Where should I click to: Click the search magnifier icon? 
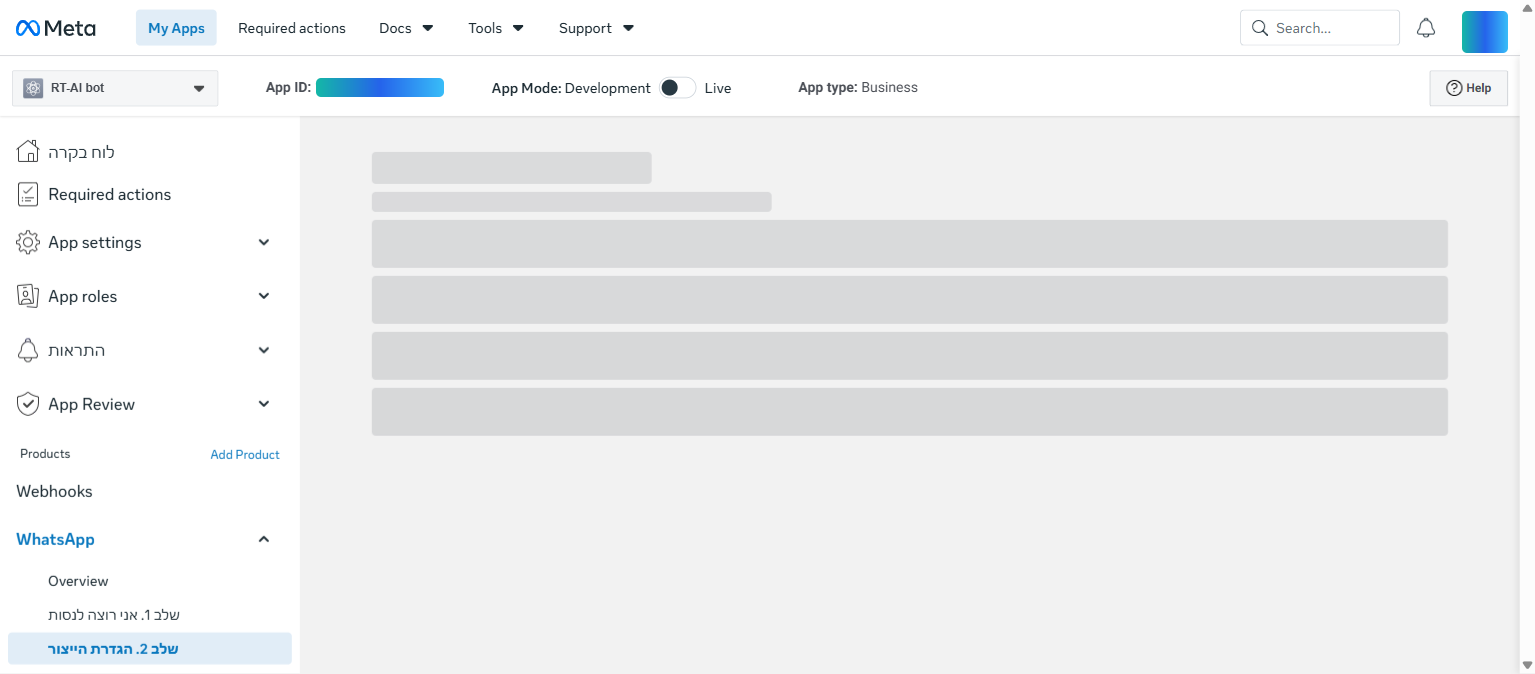1260,28
